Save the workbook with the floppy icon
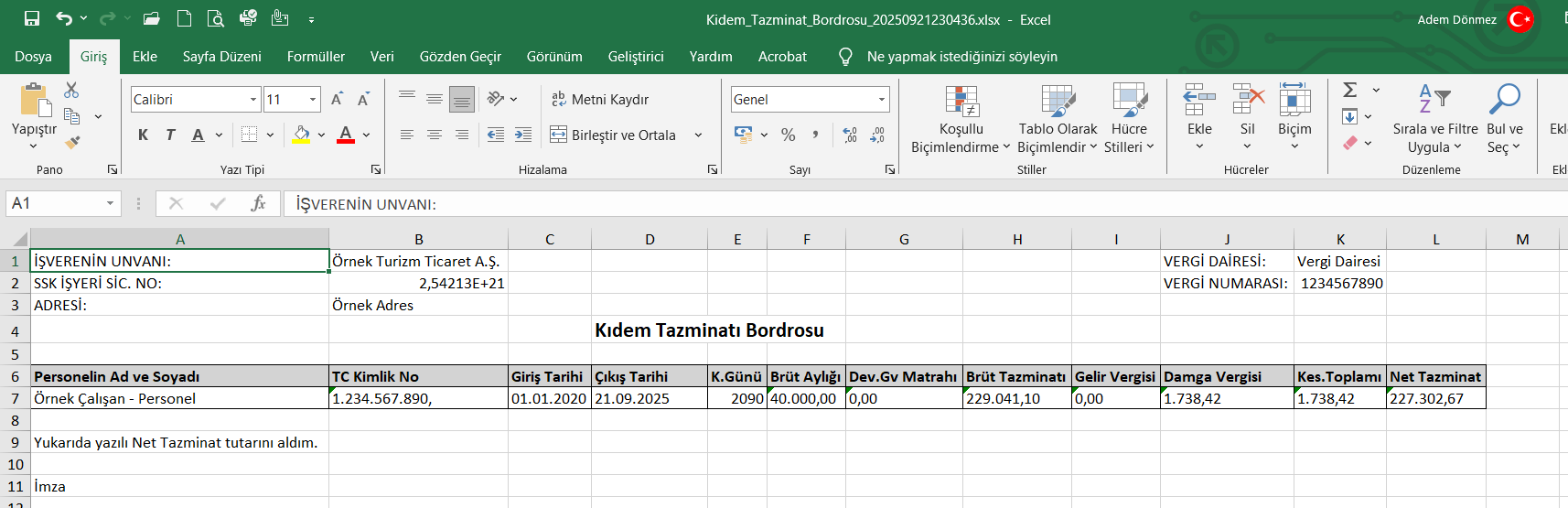This screenshot has height=508, width=1568. click(x=32, y=18)
